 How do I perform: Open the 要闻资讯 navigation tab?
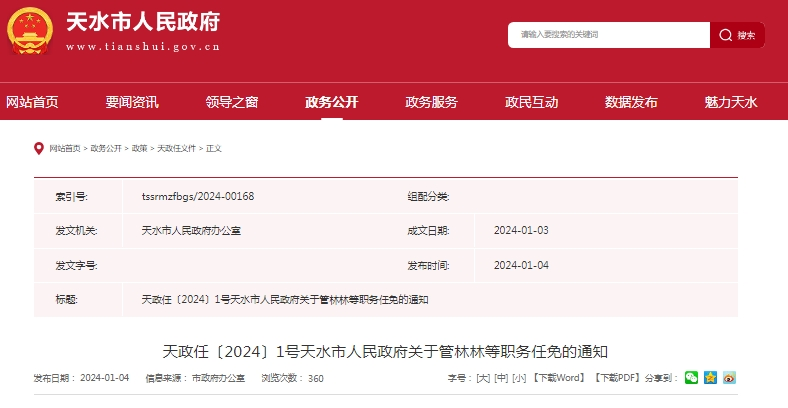pyautogui.click(x=132, y=102)
